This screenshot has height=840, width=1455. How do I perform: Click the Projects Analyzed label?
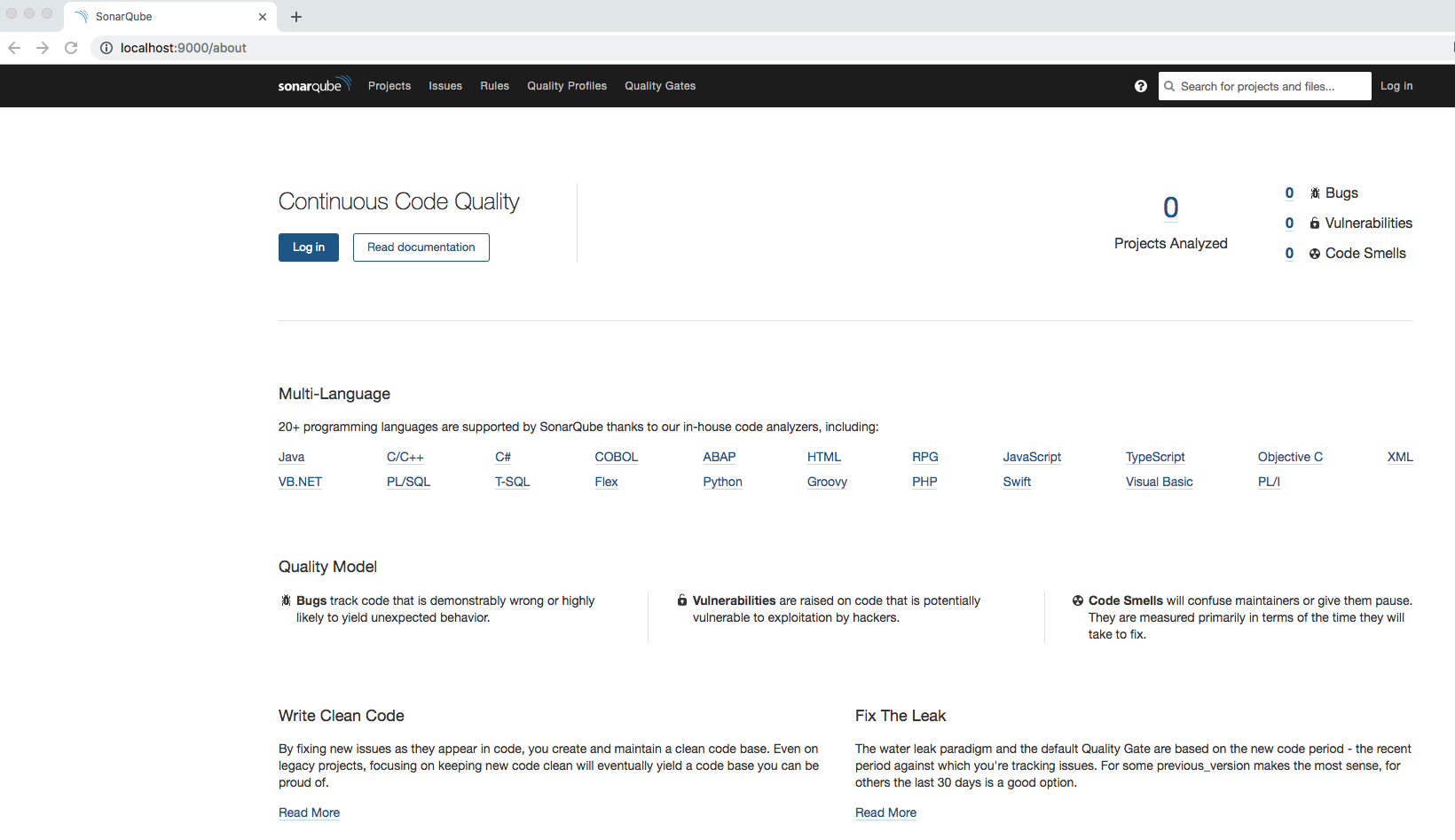(1171, 243)
